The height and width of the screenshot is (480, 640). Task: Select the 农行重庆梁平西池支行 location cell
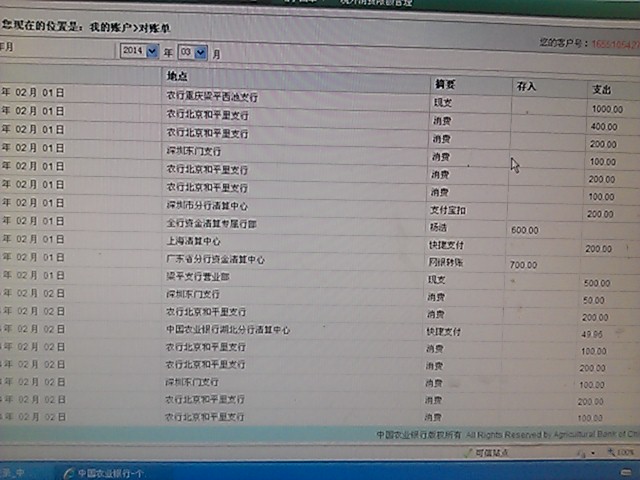click(x=212, y=96)
